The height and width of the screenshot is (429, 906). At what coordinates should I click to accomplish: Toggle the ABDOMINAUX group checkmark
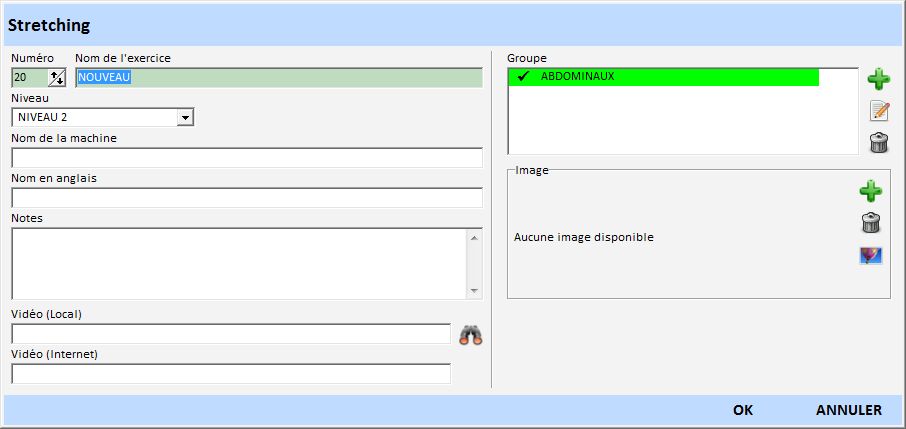523,77
